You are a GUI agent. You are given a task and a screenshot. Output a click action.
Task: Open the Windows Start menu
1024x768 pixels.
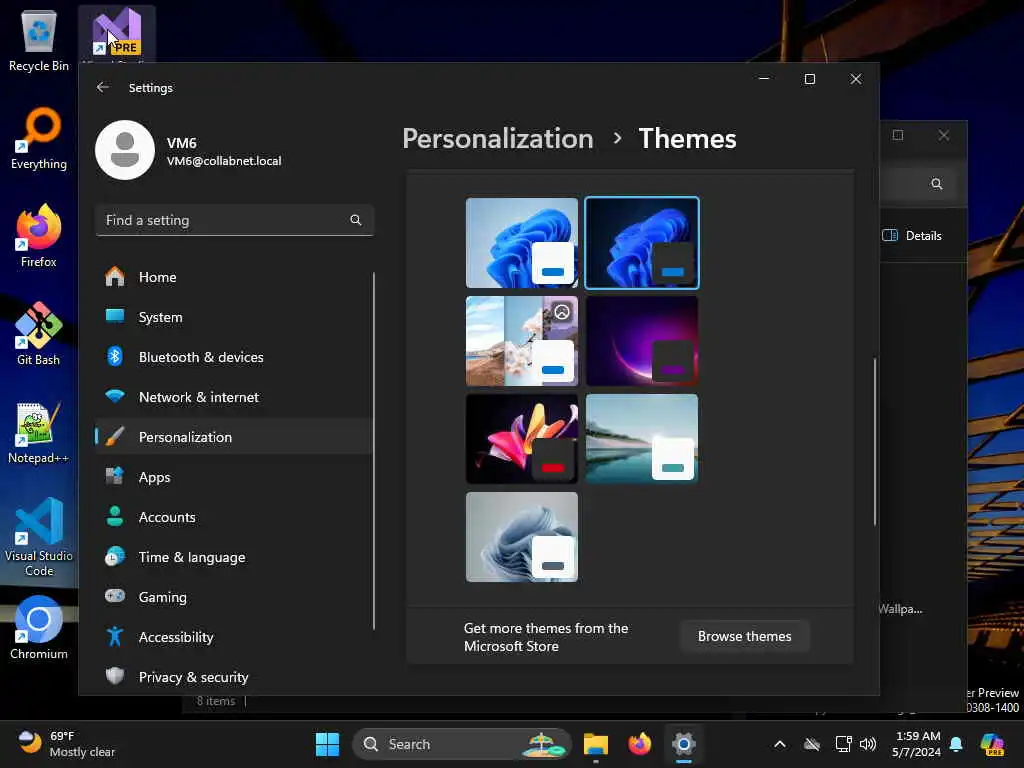[327, 744]
